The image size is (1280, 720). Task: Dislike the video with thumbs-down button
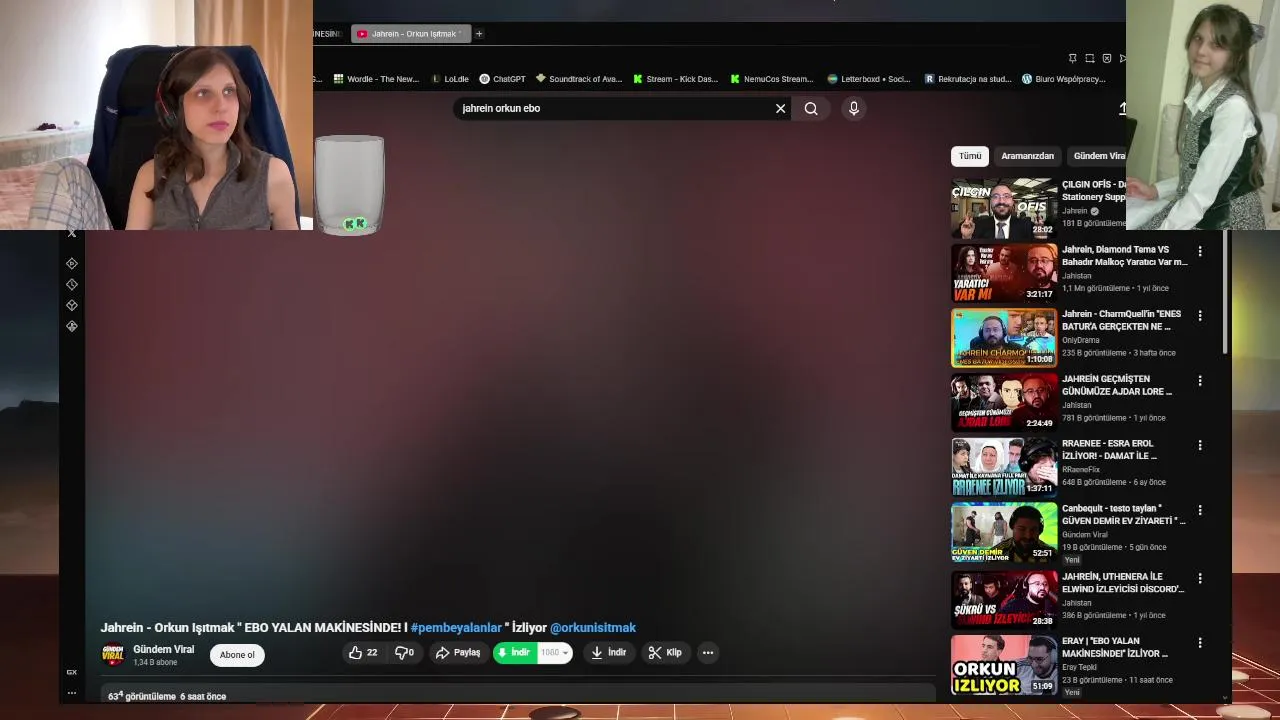[x=404, y=653]
